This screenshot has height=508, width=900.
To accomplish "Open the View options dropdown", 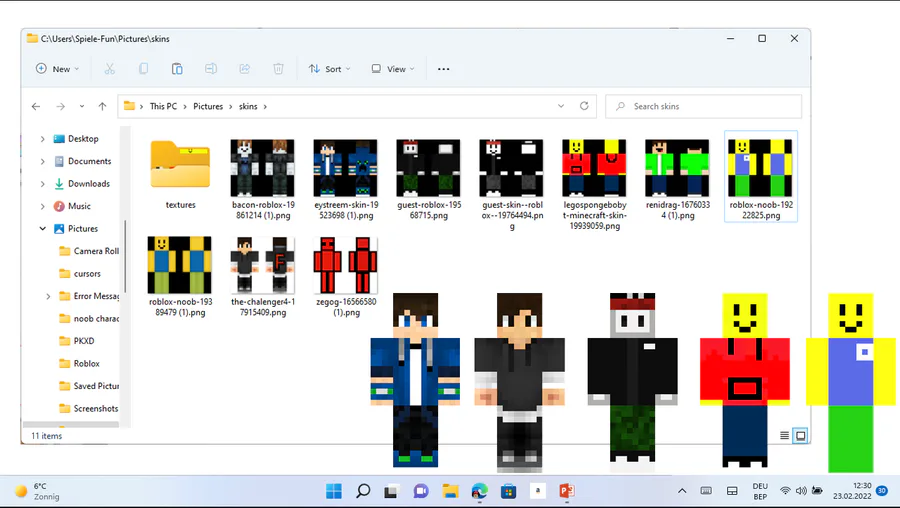I will click(x=393, y=69).
